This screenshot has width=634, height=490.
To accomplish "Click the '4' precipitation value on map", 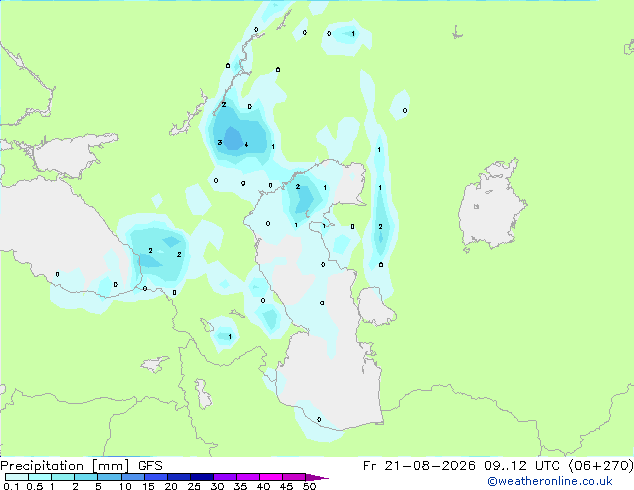I will [x=246, y=144].
